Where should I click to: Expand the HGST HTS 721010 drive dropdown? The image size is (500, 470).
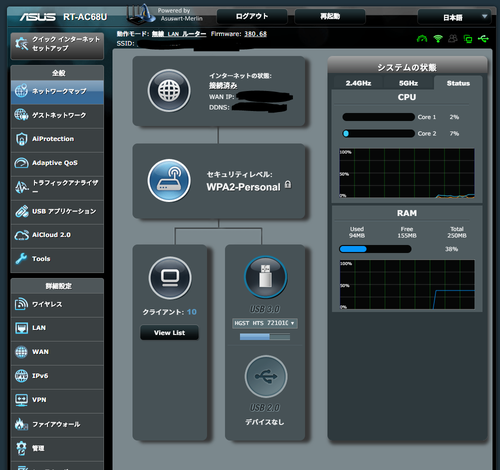pyautogui.click(x=265, y=323)
